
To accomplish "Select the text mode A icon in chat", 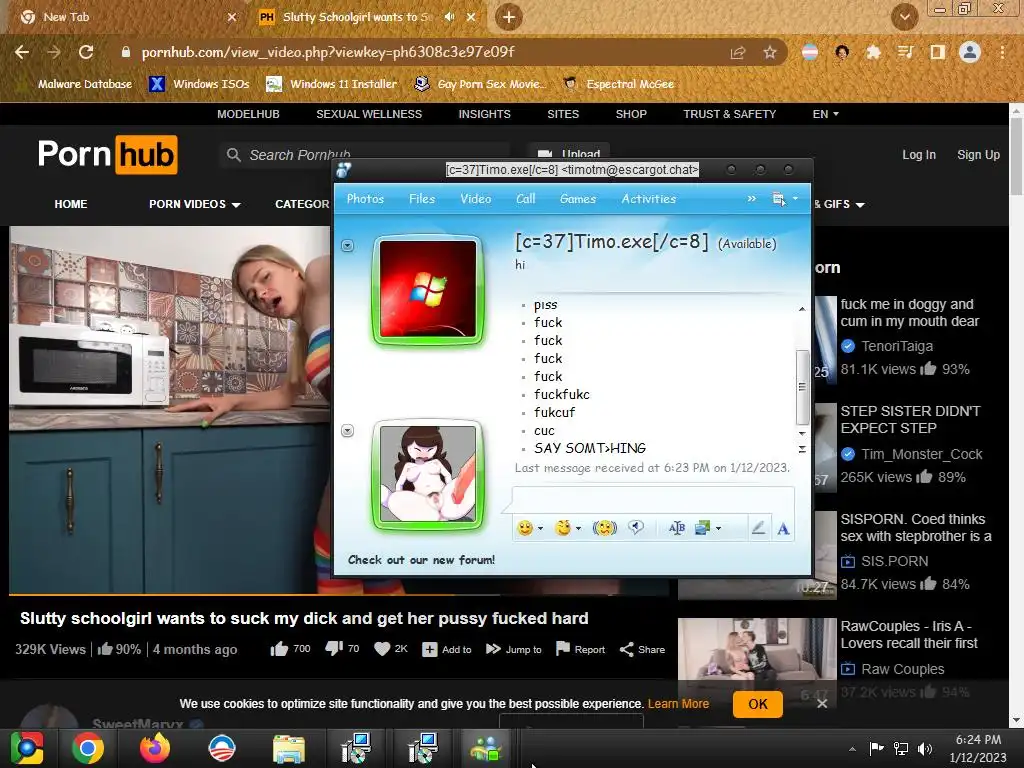I will (x=783, y=528).
